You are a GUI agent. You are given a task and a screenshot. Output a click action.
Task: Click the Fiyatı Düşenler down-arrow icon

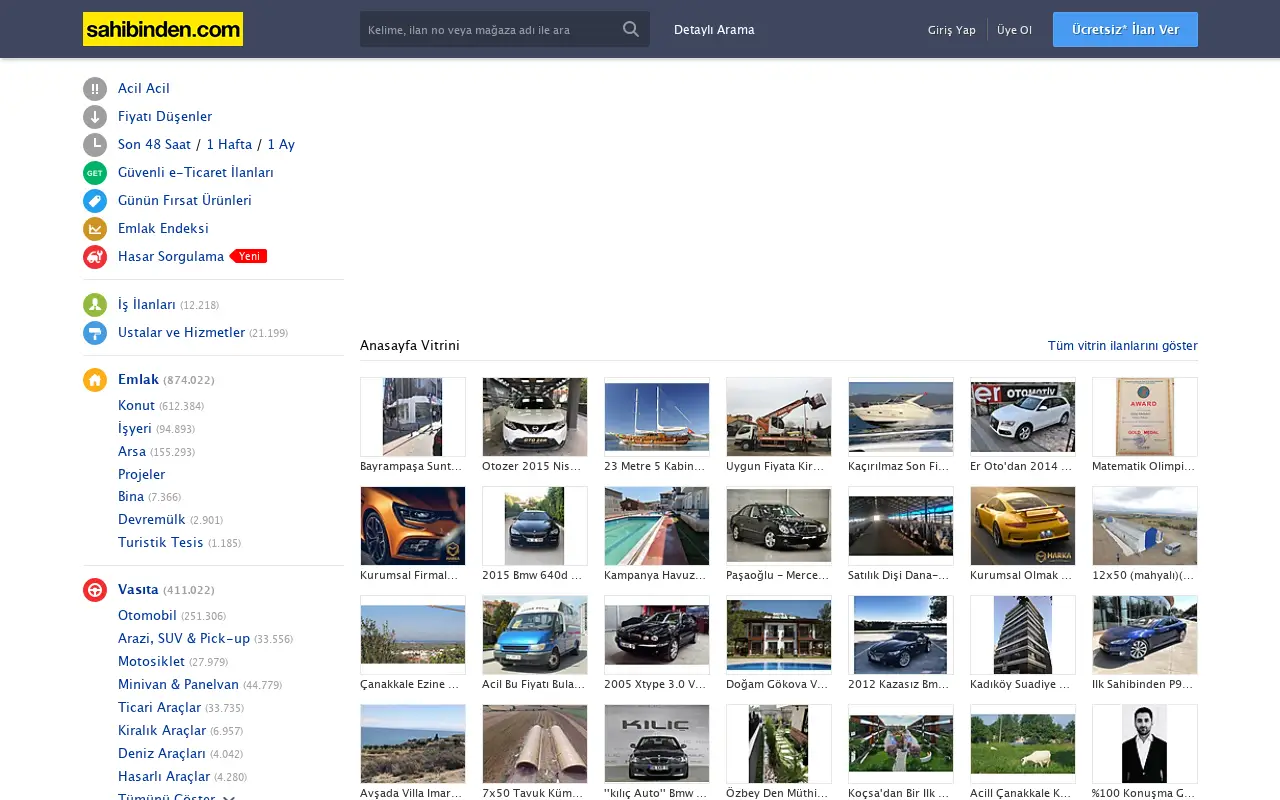coord(95,117)
